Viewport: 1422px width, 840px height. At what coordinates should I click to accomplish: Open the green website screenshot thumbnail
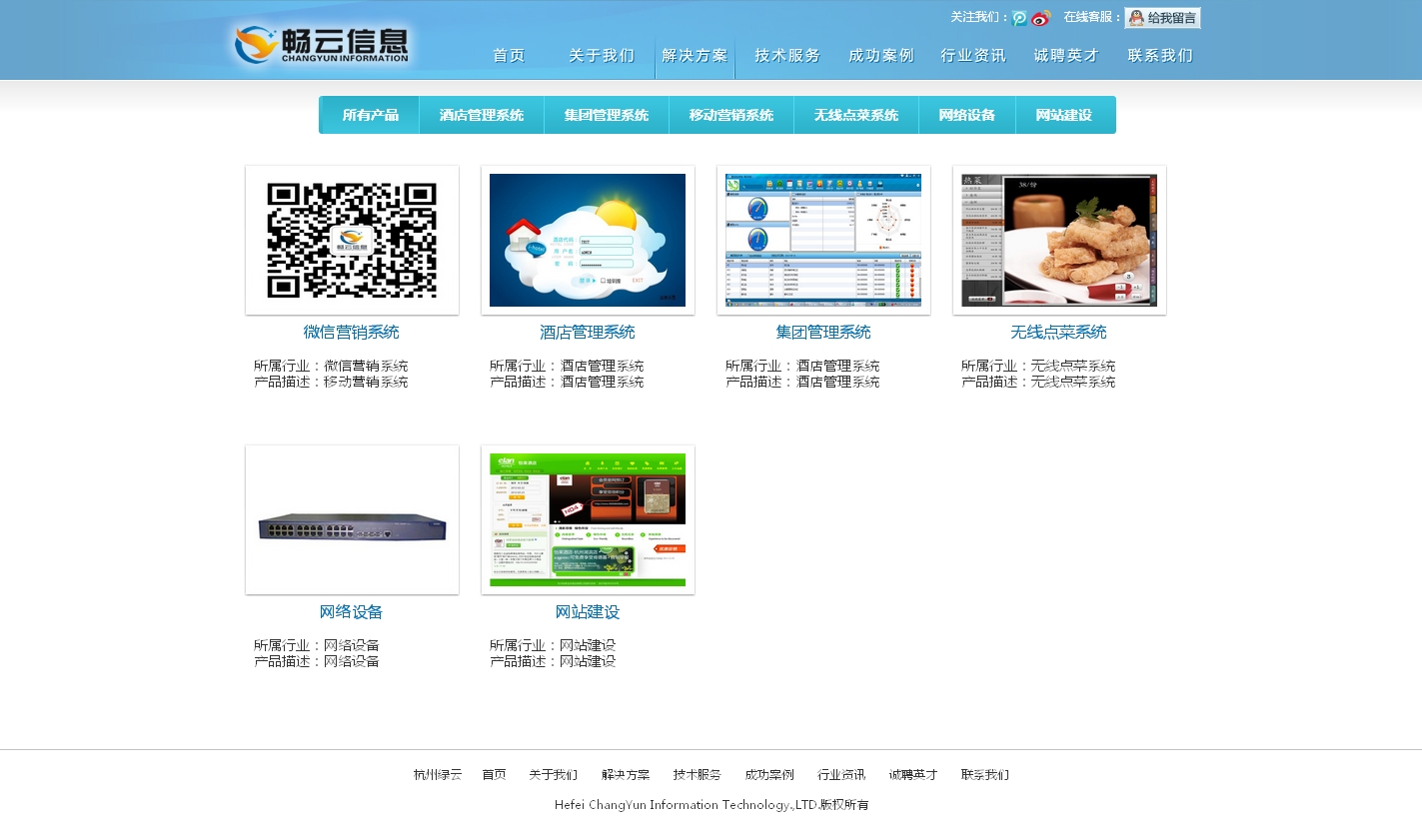coord(588,520)
